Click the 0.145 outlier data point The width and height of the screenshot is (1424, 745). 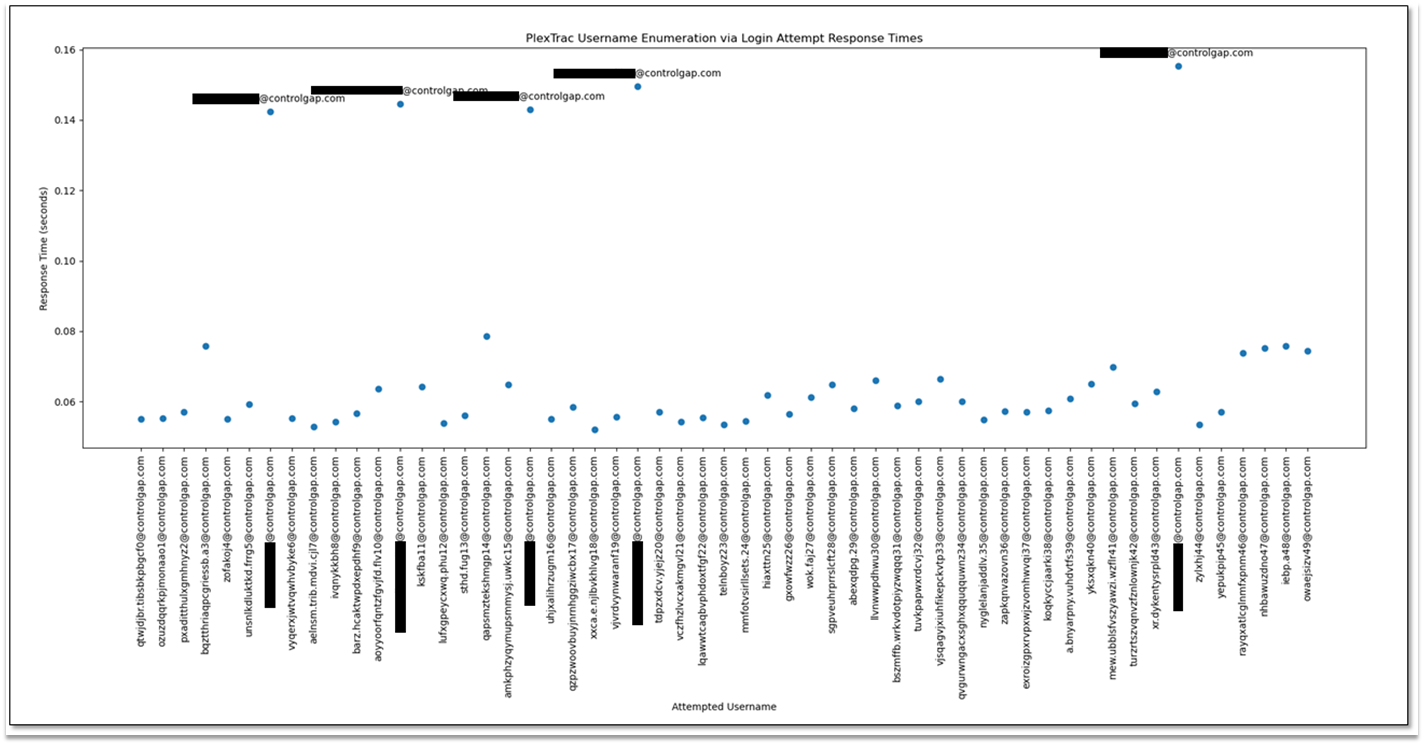pyautogui.click(x=402, y=103)
